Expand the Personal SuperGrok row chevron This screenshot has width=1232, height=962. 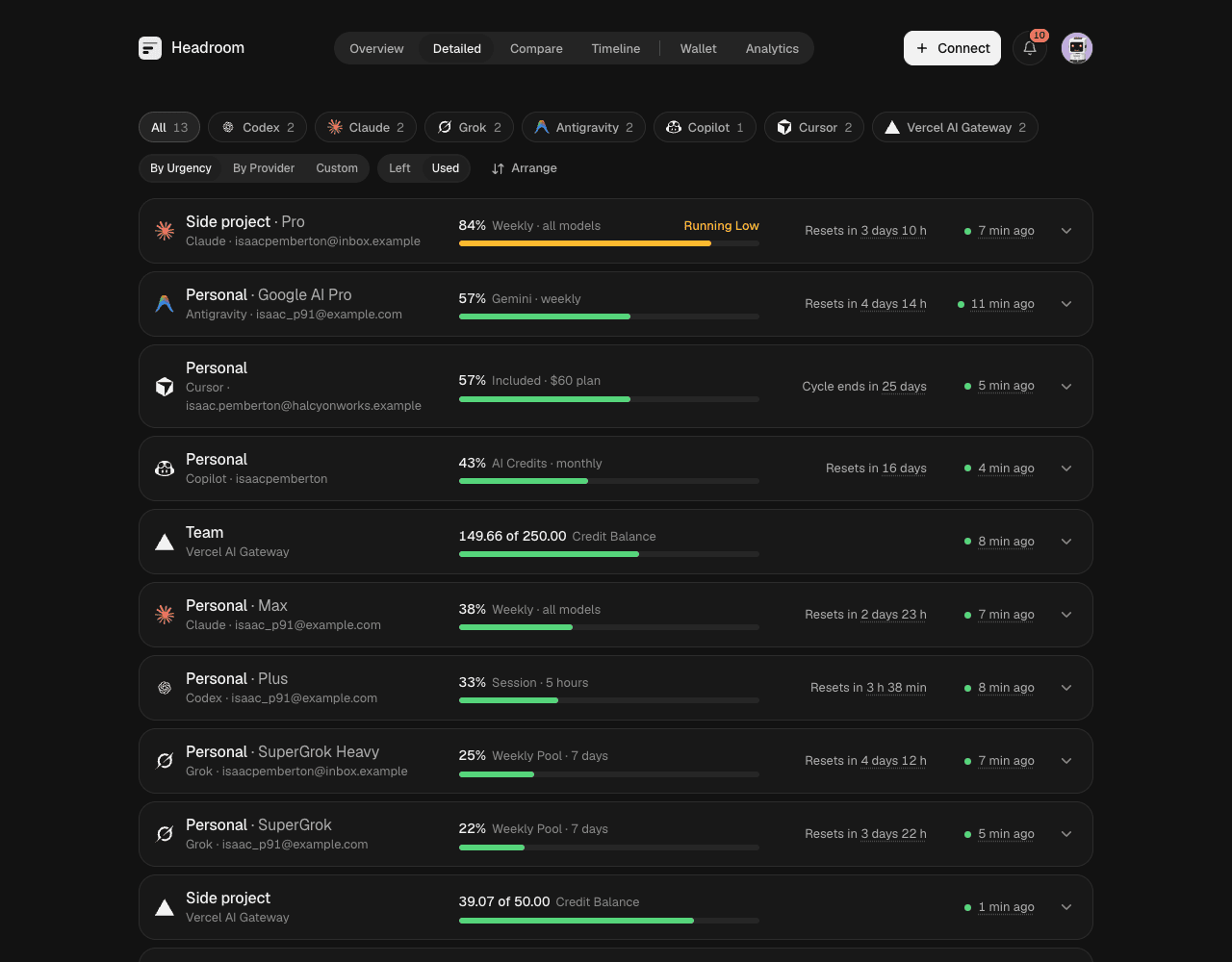pyautogui.click(x=1066, y=834)
